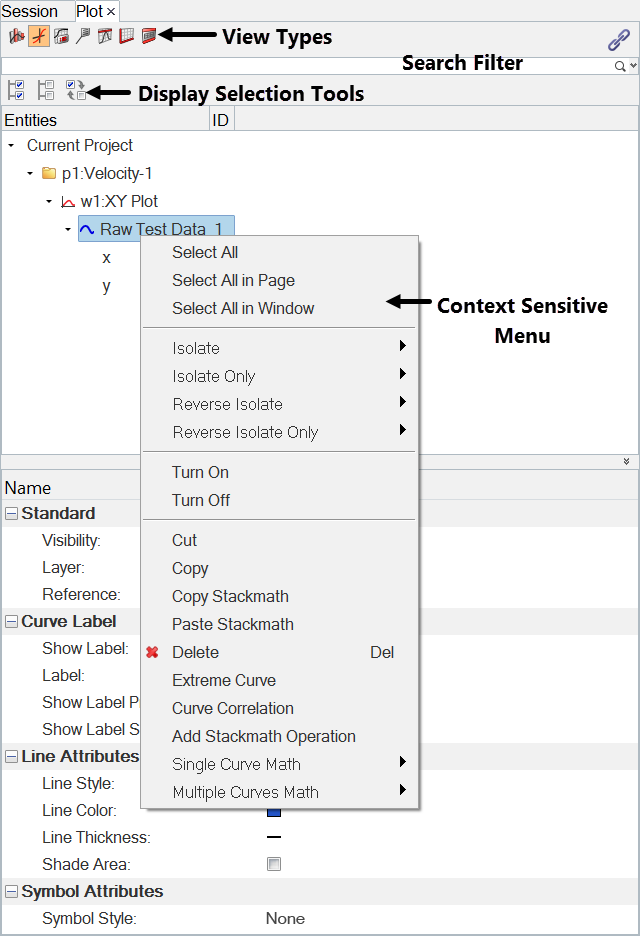
Task: Click the rightmost red view type icon
Action: pos(149,37)
